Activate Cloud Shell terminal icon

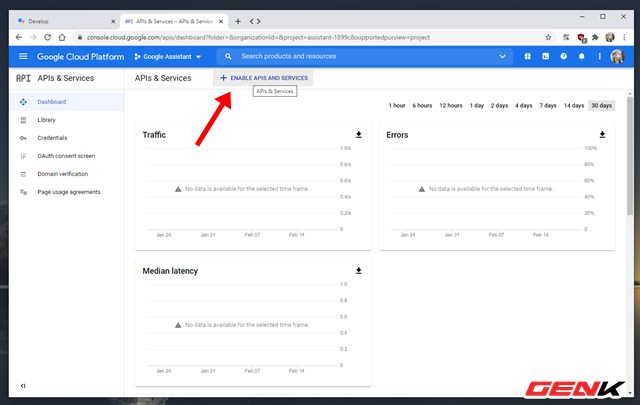(x=545, y=56)
